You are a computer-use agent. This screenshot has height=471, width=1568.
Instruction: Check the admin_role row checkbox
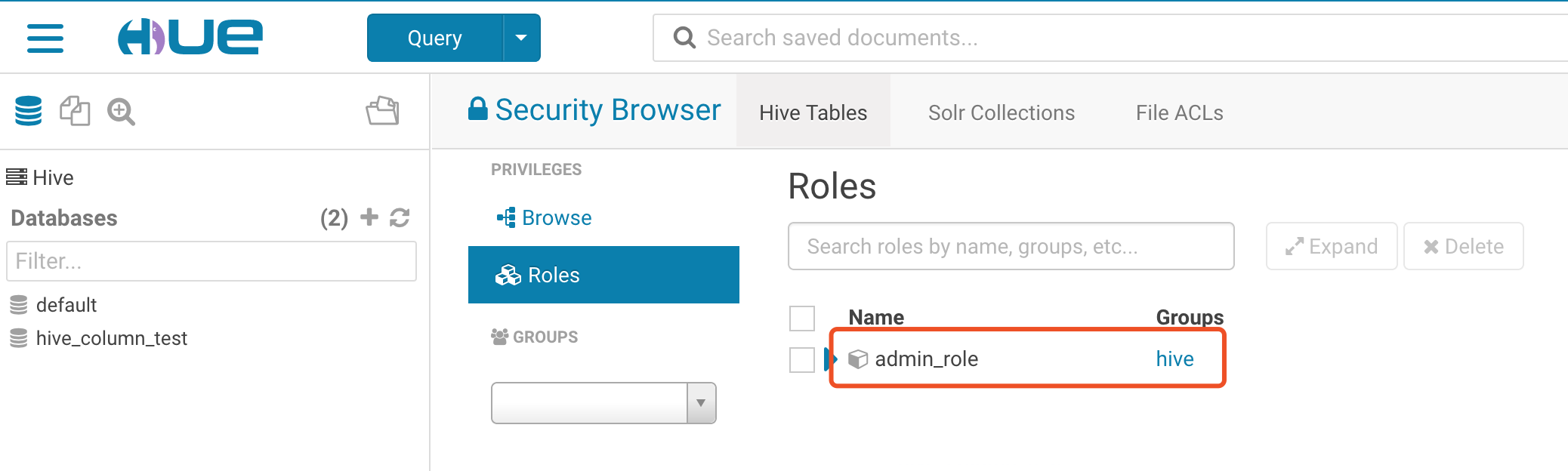pyautogui.click(x=801, y=359)
